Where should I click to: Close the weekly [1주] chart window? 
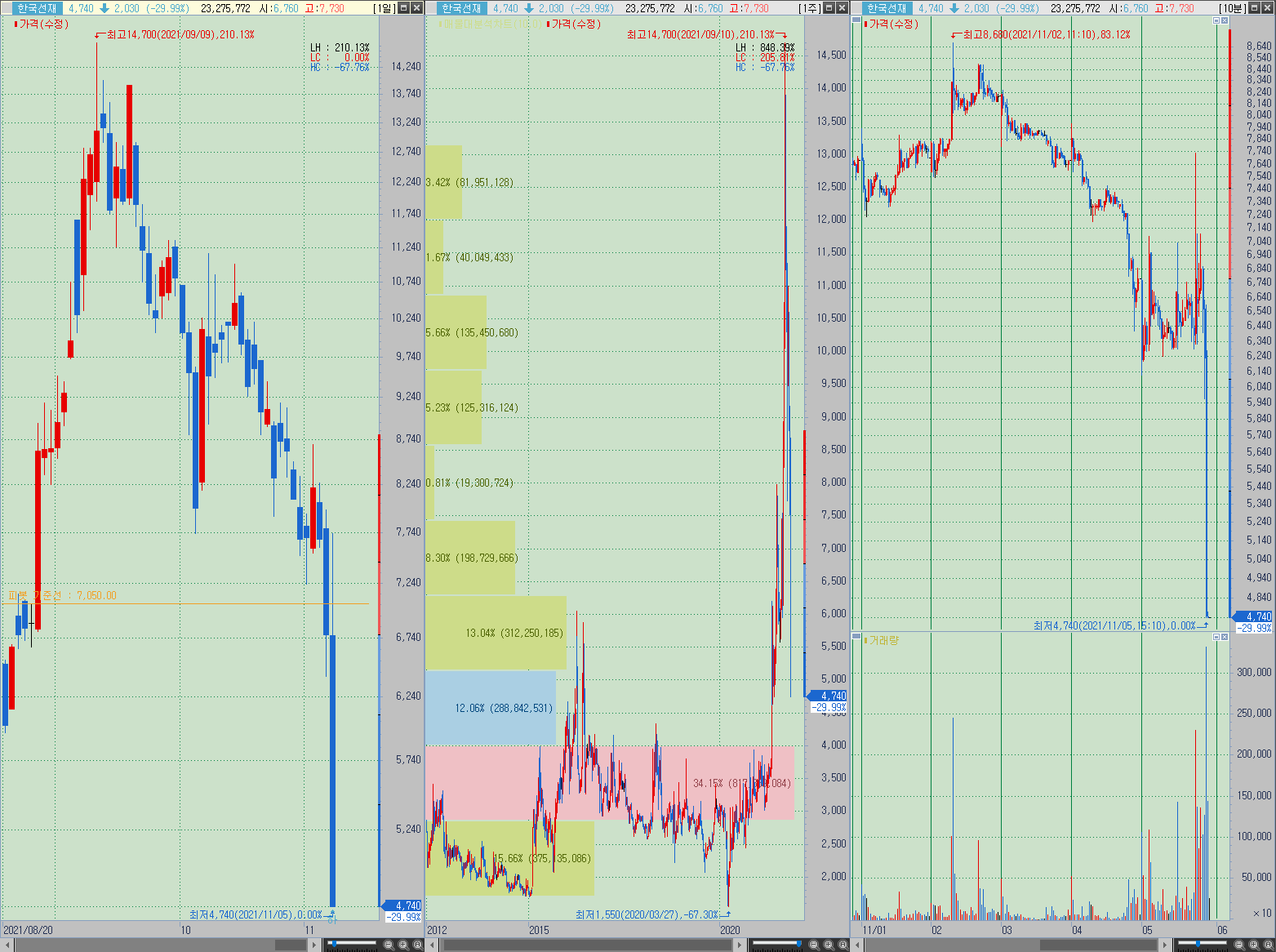click(843, 7)
